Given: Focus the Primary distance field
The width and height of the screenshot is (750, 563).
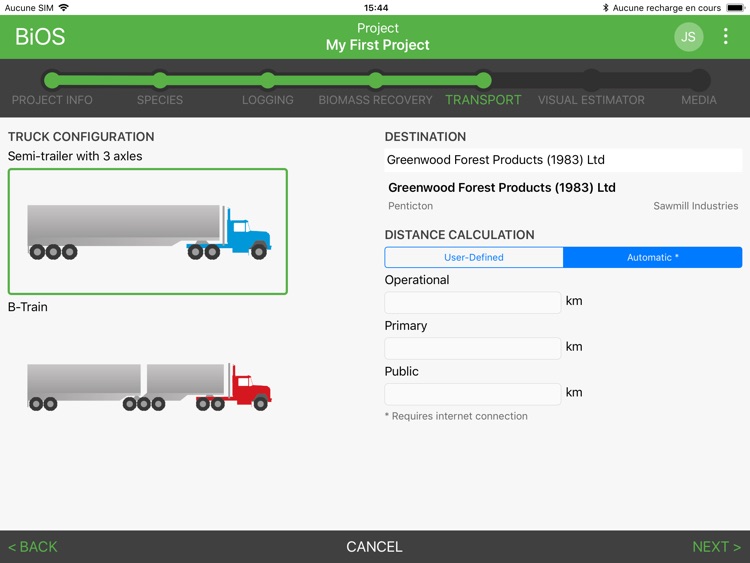Looking at the screenshot, I should [473, 348].
